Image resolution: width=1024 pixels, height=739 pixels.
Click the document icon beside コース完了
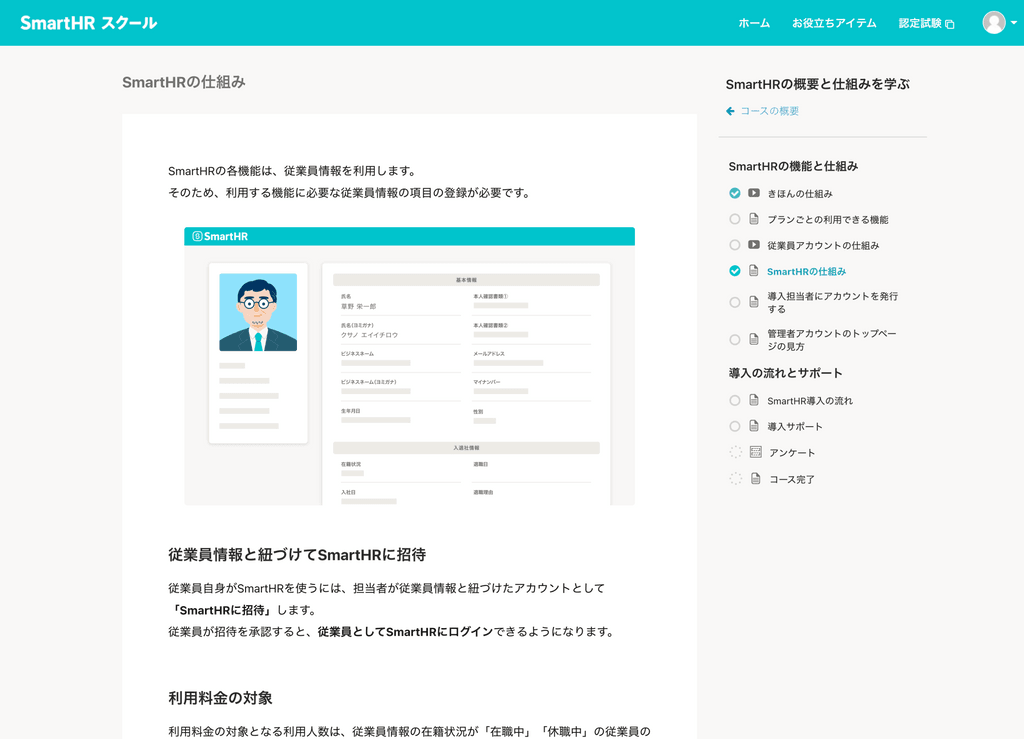pos(753,478)
